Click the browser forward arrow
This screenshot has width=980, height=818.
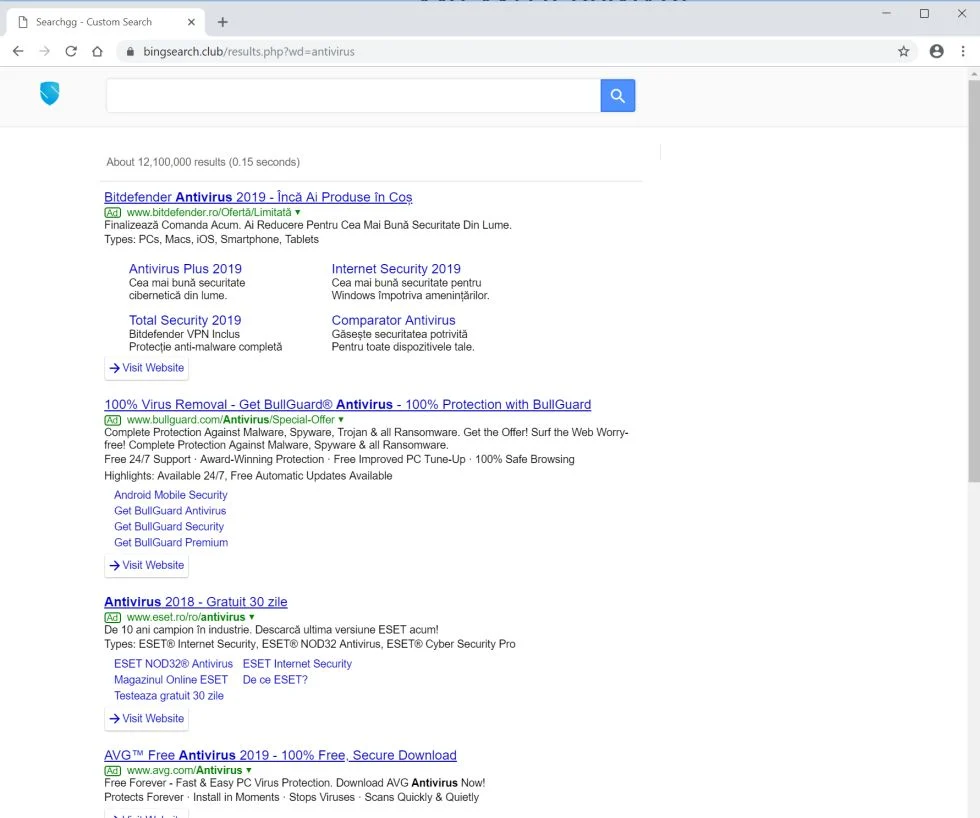tap(44, 51)
